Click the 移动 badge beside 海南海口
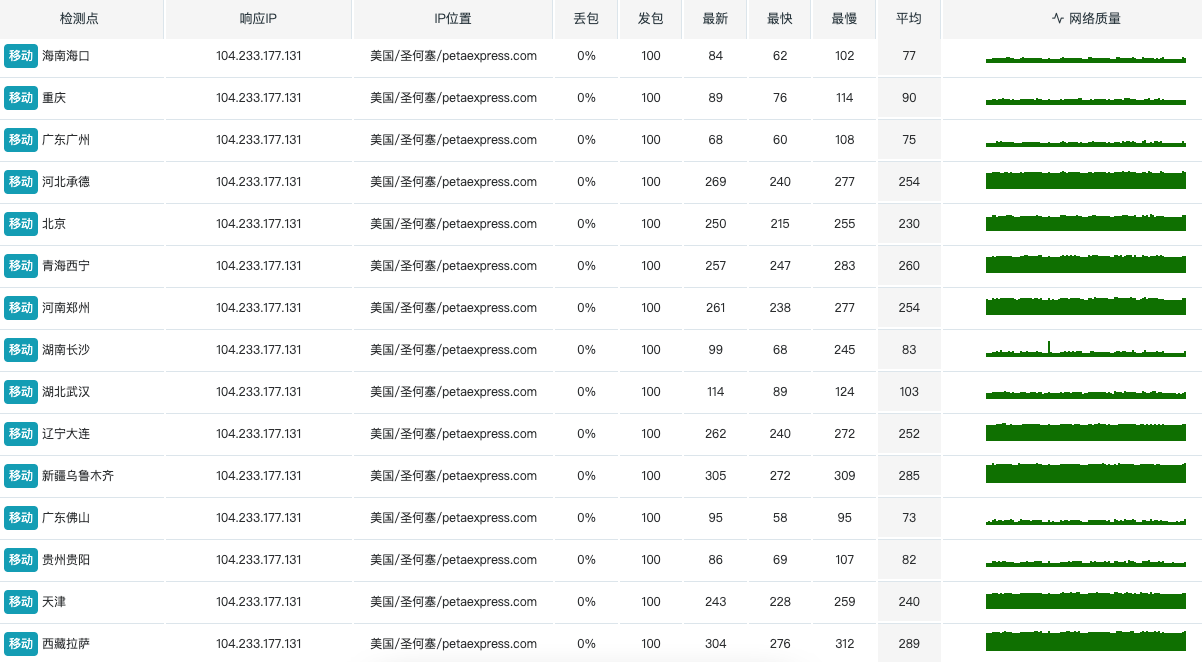1202x662 pixels. 21,56
